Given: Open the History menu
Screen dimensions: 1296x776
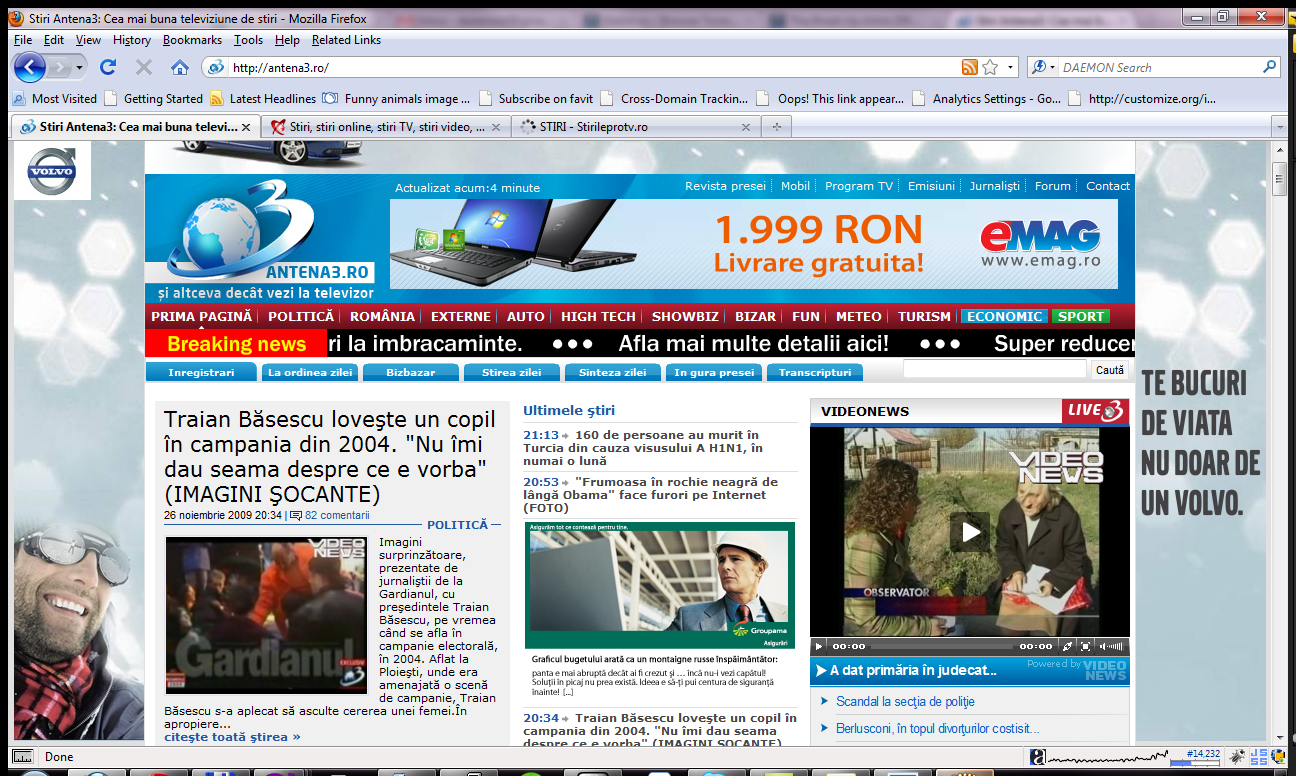Looking at the screenshot, I should pyautogui.click(x=132, y=40).
